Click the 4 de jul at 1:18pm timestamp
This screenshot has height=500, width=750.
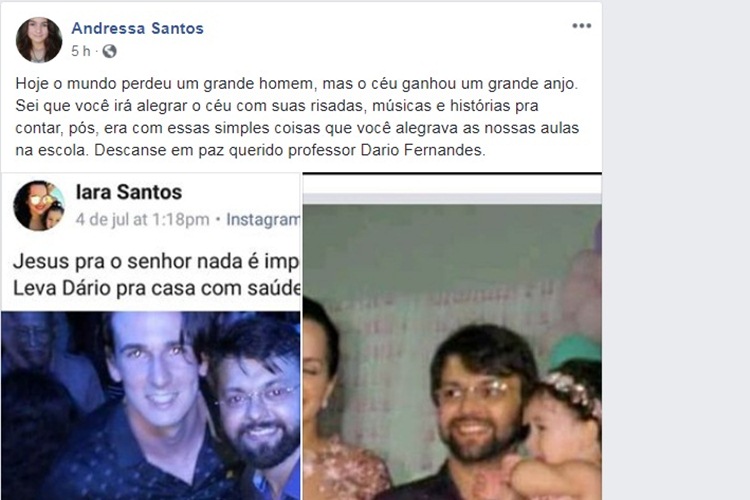(142, 220)
